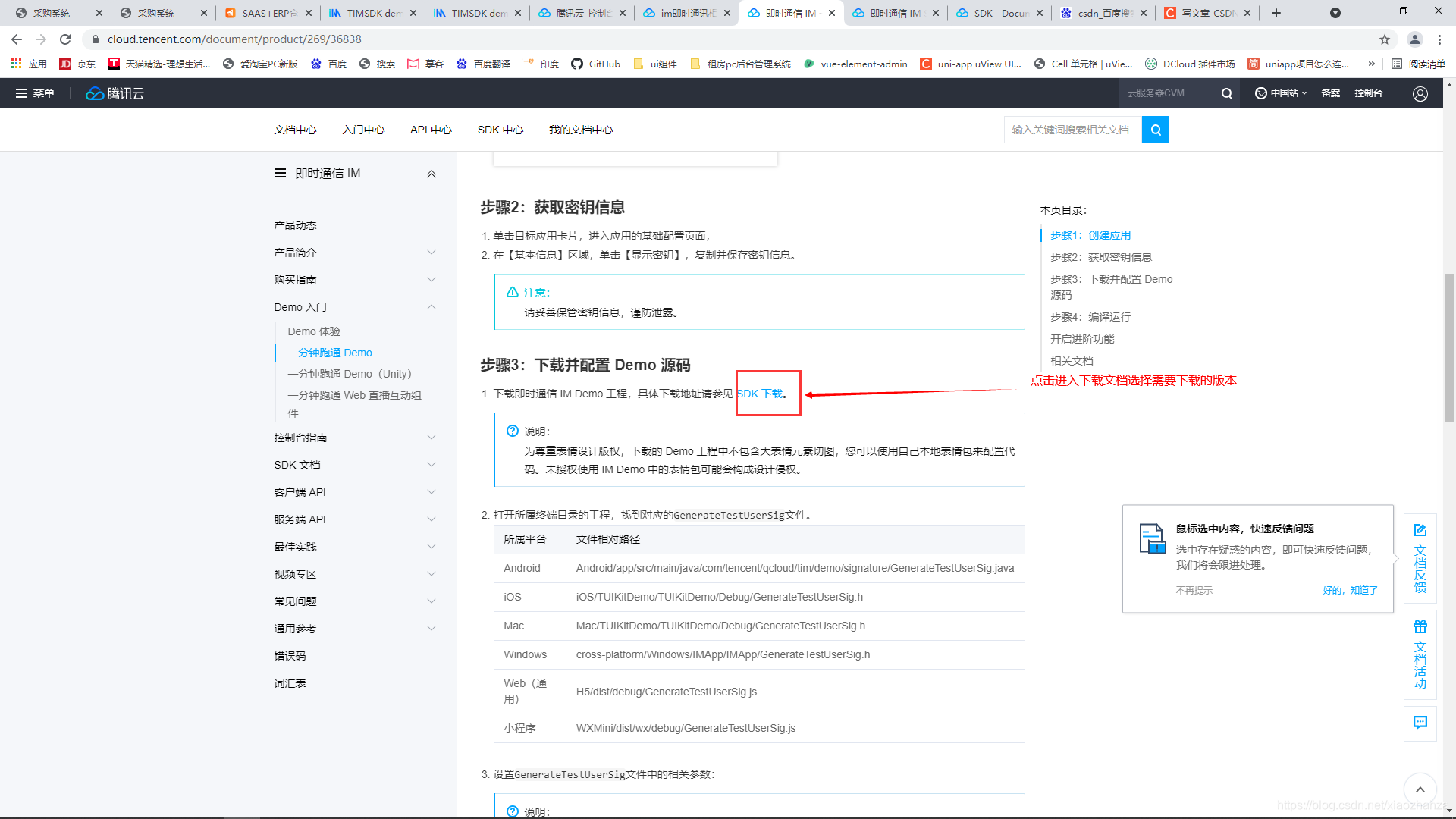Open the 菜单 hamburger menu
The image size is (1456, 819).
tap(35, 93)
